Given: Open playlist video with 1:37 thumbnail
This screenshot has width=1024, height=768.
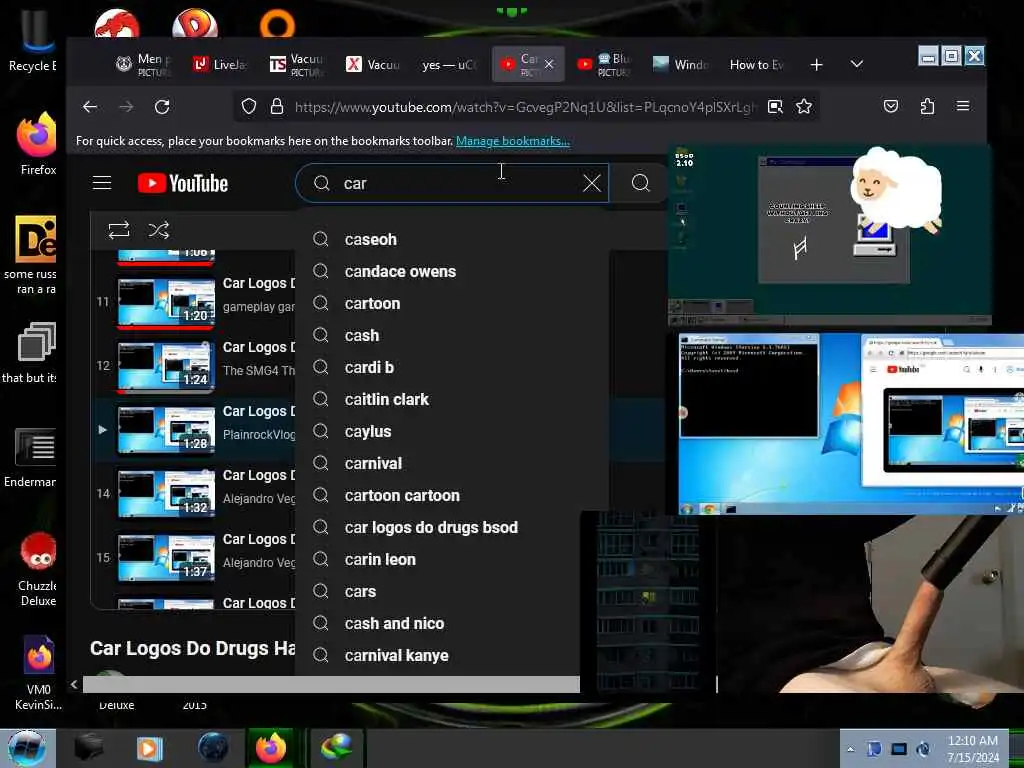Looking at the screenshot, I should point(167,558).
